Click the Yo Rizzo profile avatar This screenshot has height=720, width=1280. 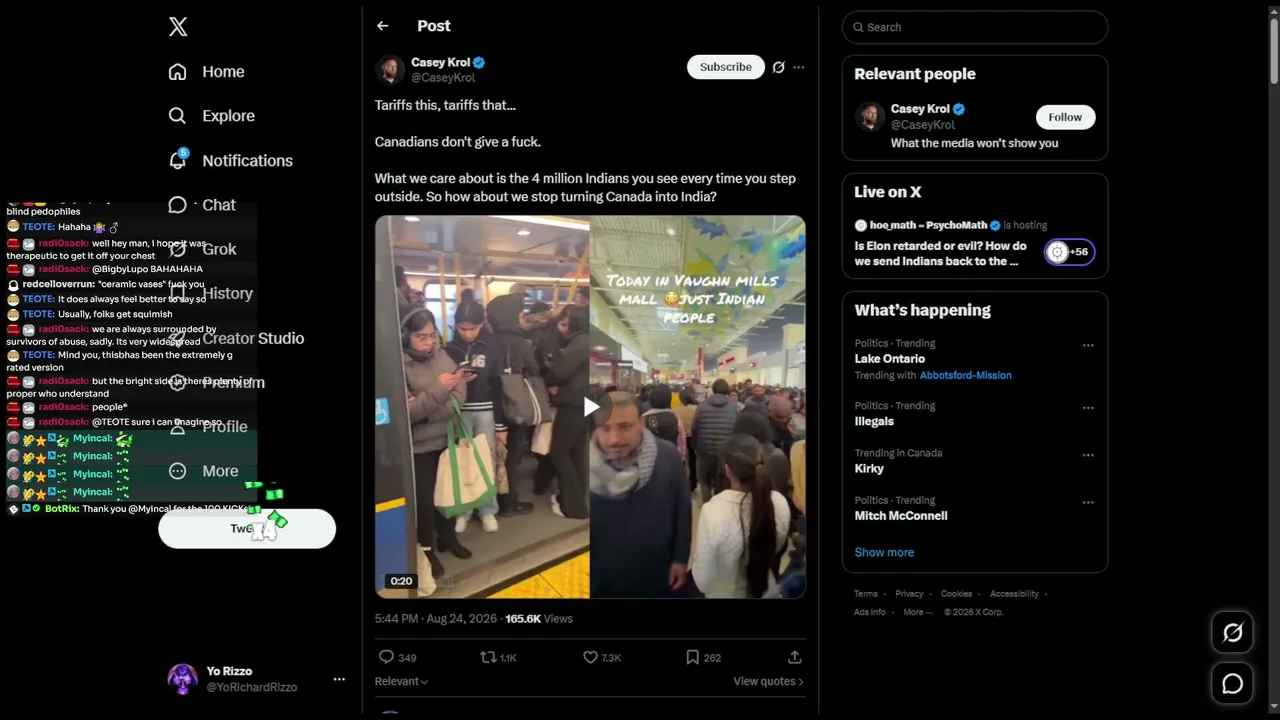click(x=182, y=679)
